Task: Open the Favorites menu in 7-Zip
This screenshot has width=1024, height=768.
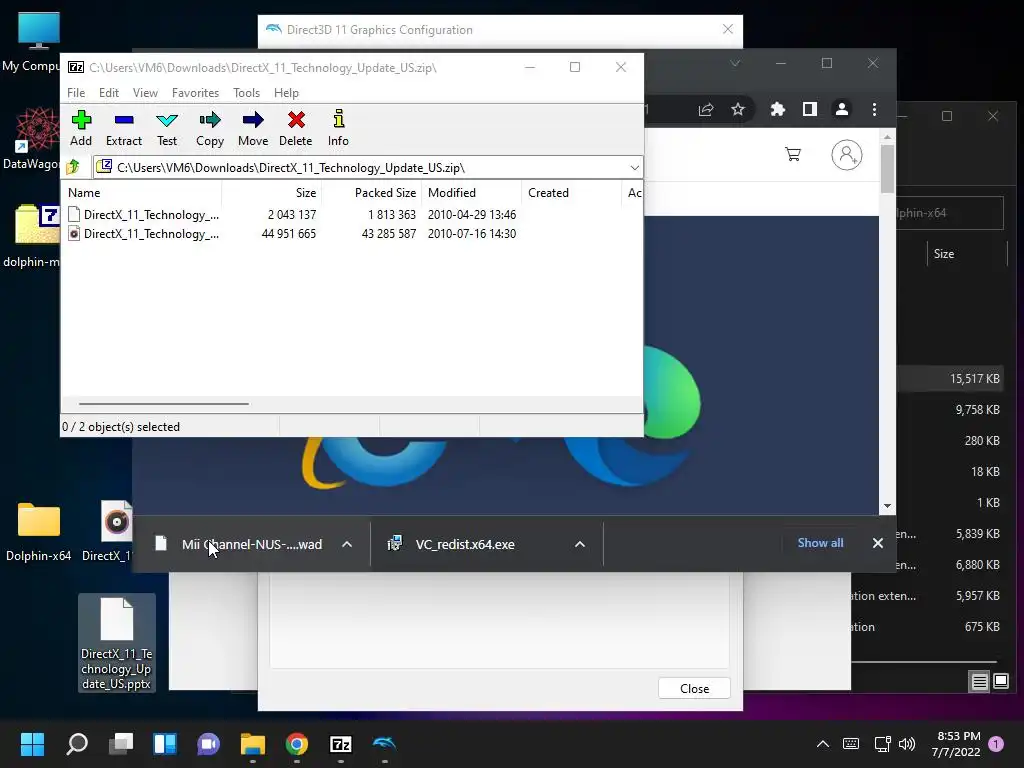Action: click(x=195, y=93)
